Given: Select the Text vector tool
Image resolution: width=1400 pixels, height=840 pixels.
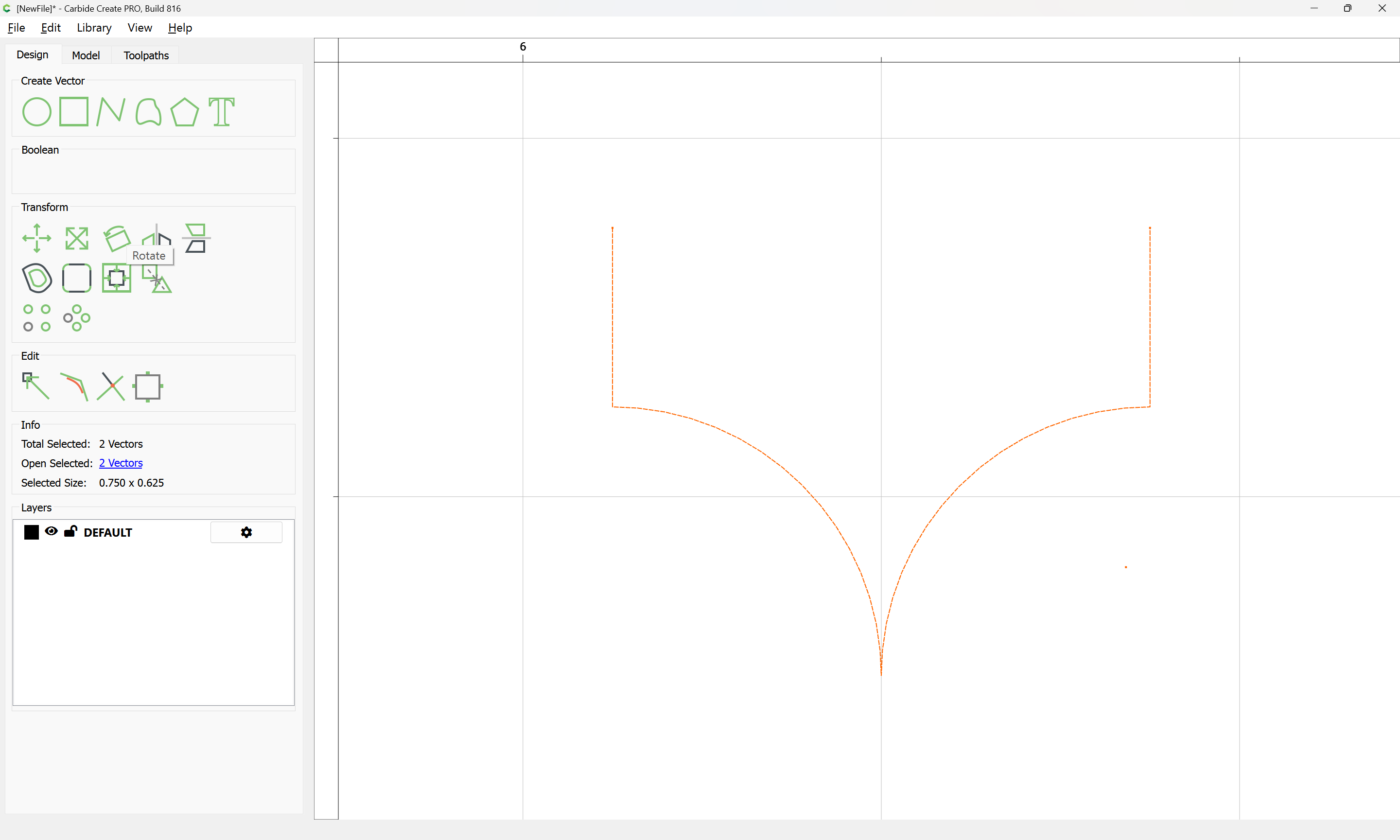Looking at the screenshot, I should [x=221, y=111].
